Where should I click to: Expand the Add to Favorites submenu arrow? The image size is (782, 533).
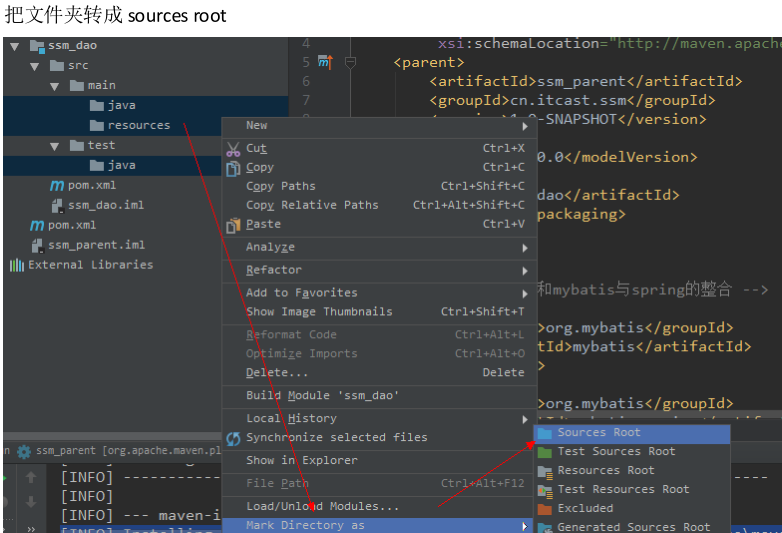coord(525,294)
